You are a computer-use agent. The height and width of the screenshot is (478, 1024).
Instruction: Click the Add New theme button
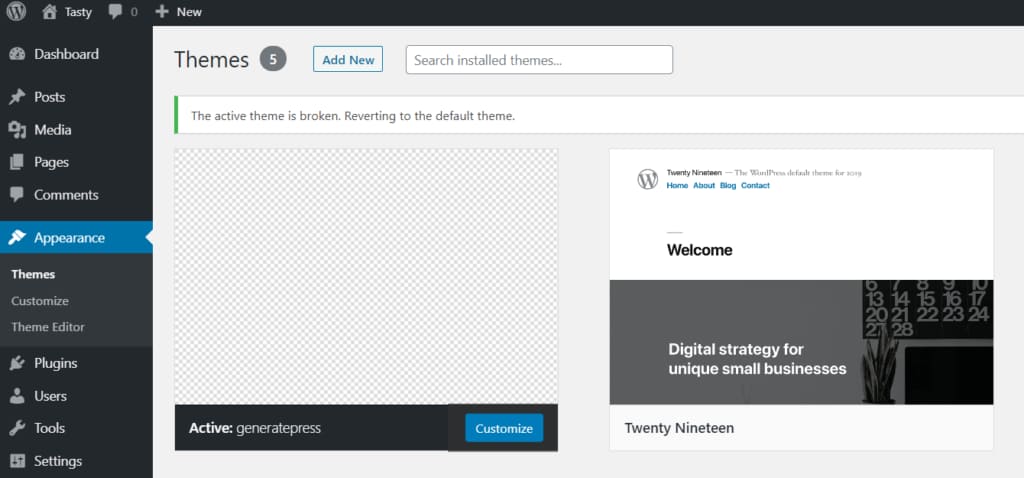pyautogui.click(x=348, y=59)
